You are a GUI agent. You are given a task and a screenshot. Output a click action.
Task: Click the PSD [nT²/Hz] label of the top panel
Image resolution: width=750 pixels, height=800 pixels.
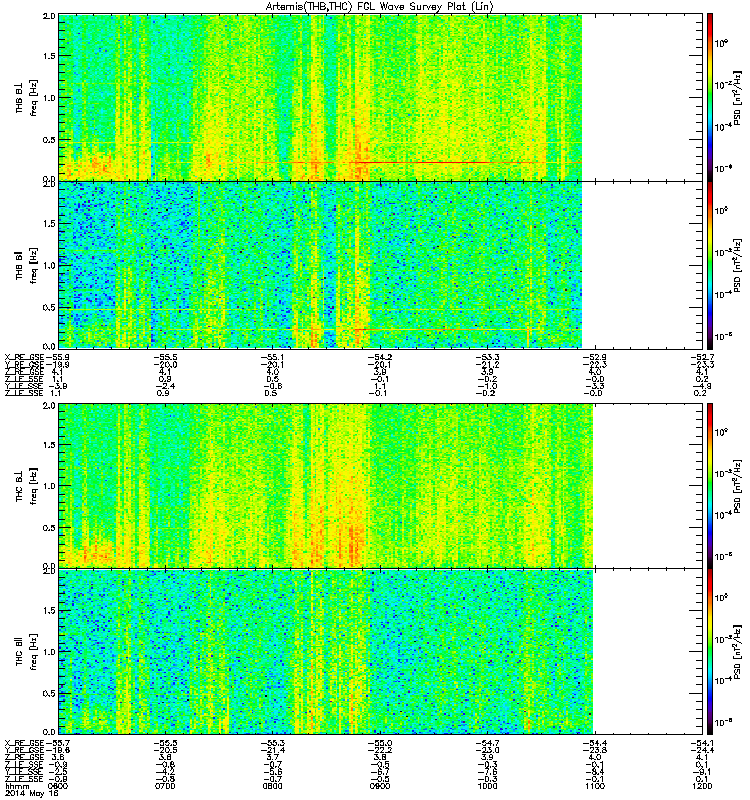coord(737,97)
